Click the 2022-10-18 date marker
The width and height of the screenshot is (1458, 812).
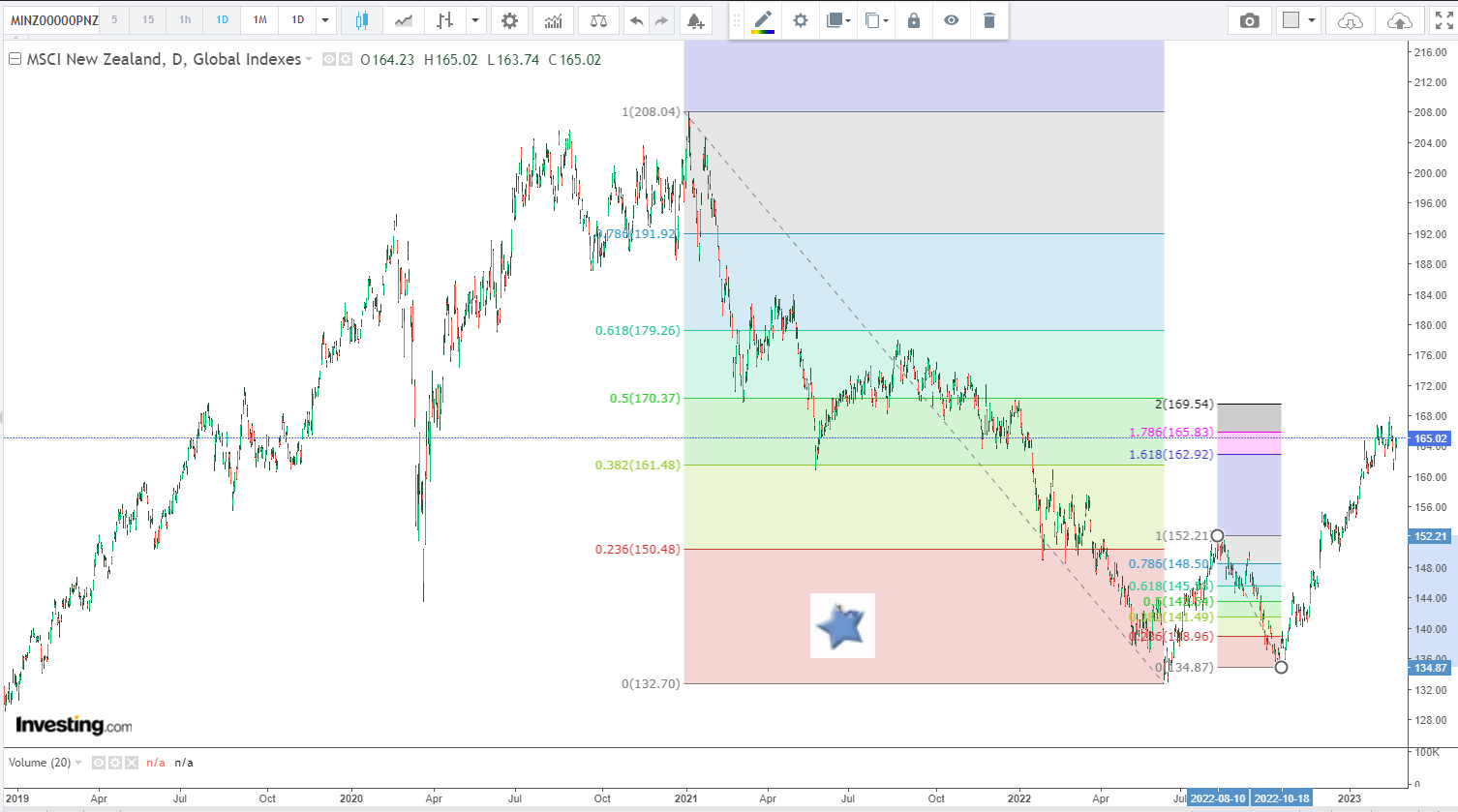1282,798
